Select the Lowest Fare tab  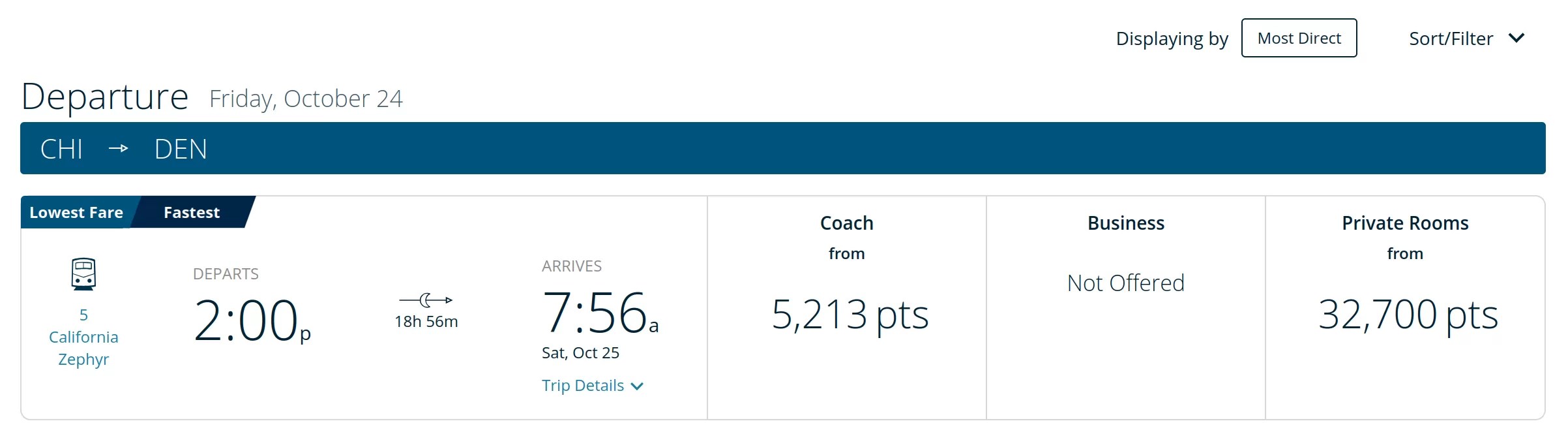76,212
